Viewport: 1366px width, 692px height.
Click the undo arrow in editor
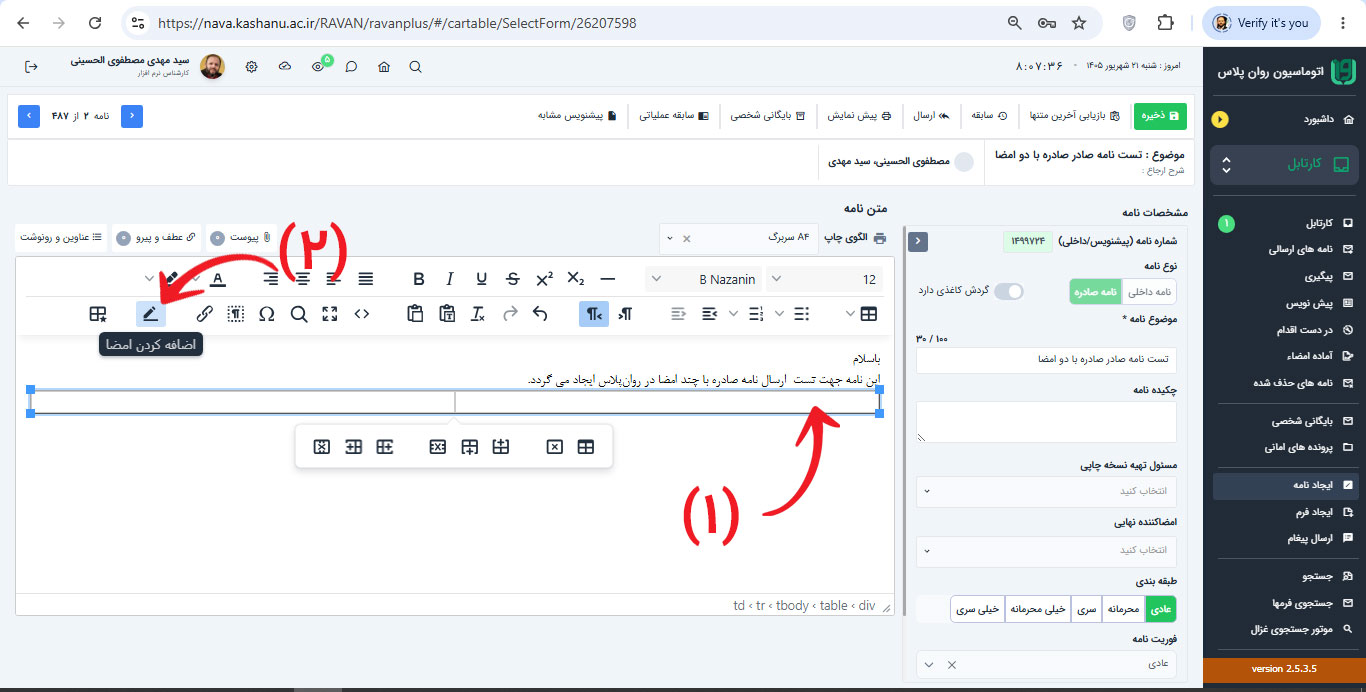pos(540,314)
